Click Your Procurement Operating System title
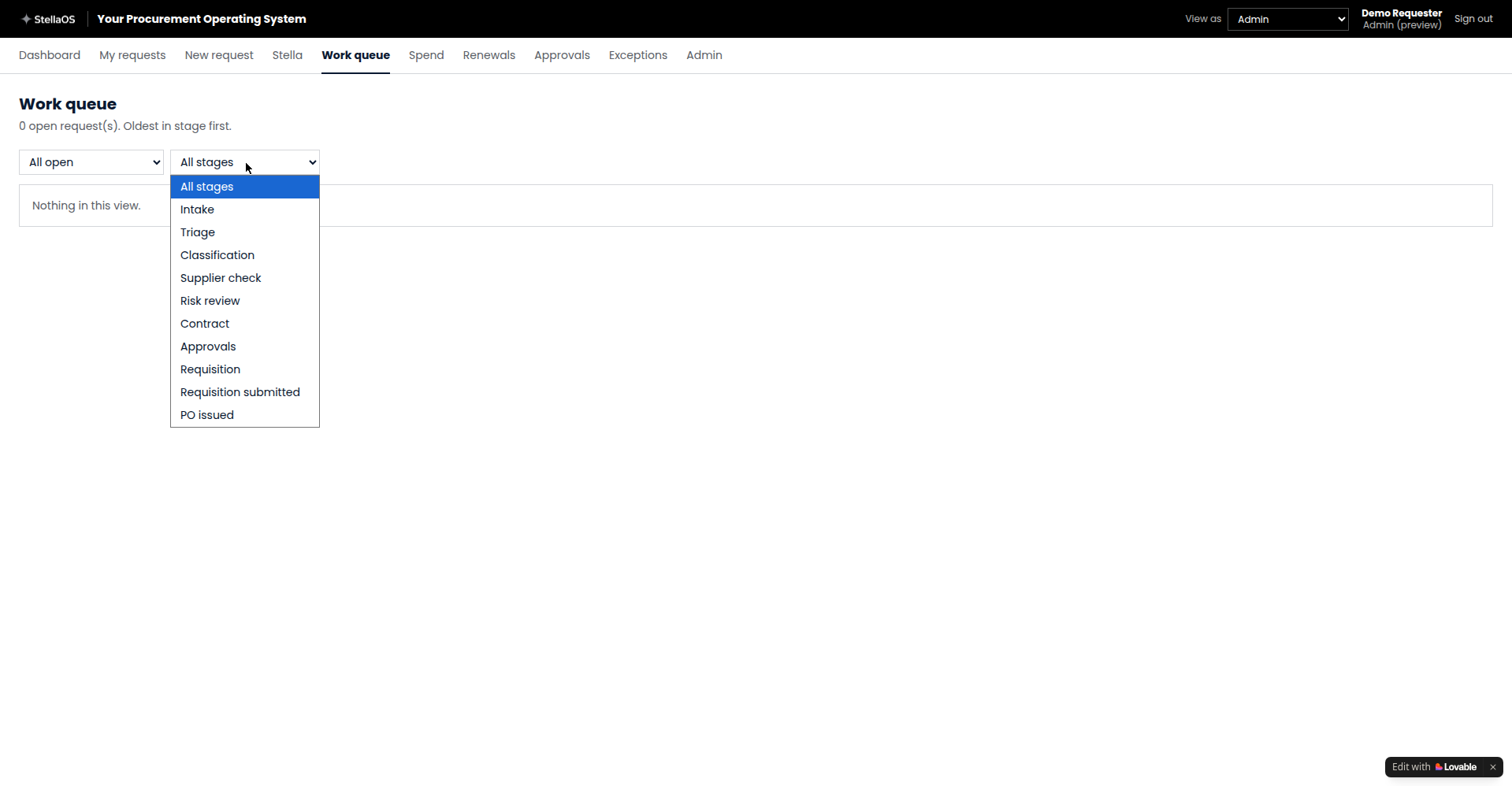The image size is (1512, 786). (202, 19)
